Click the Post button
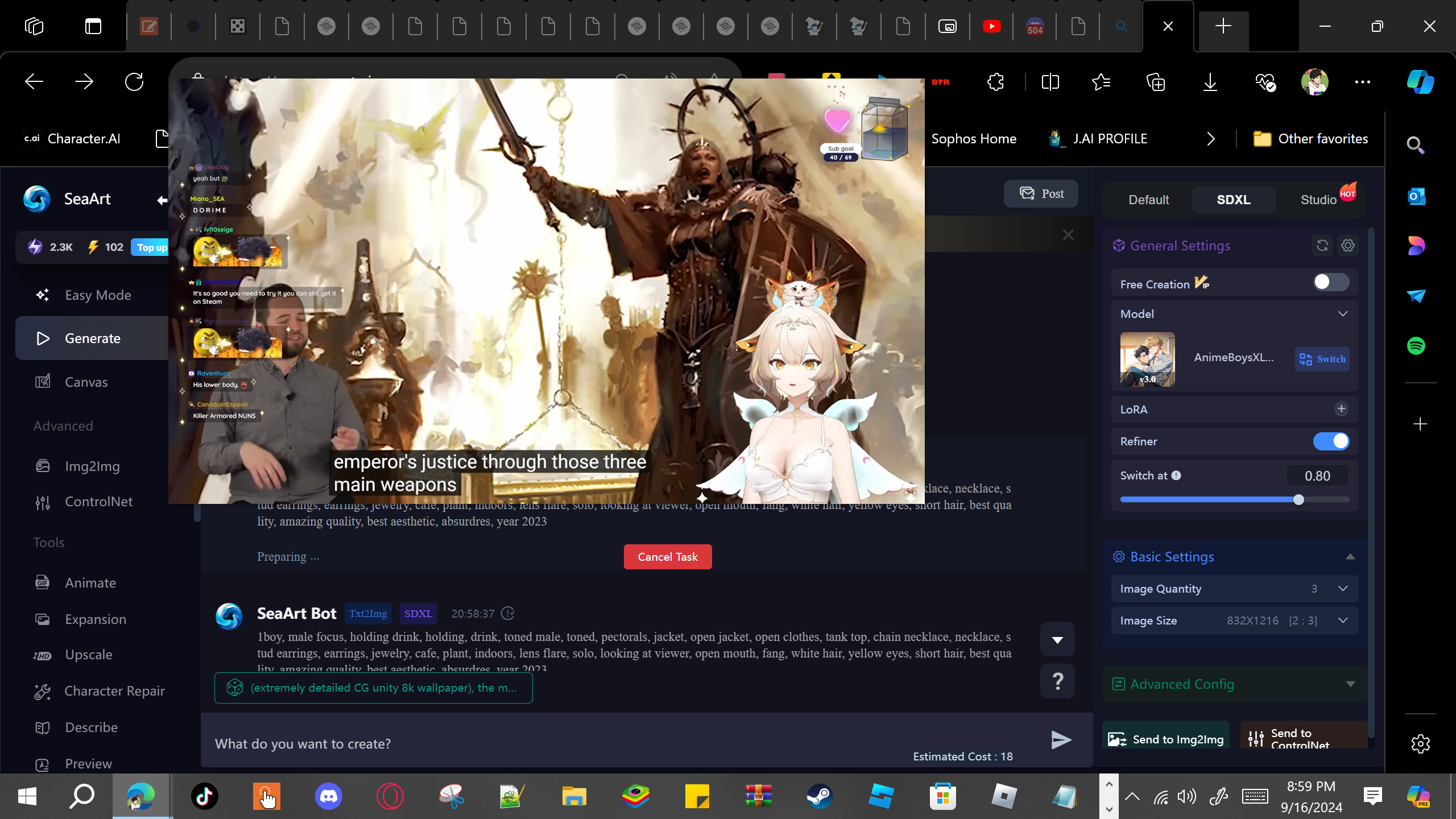1456x819 pixels. tap(1041, 193)
